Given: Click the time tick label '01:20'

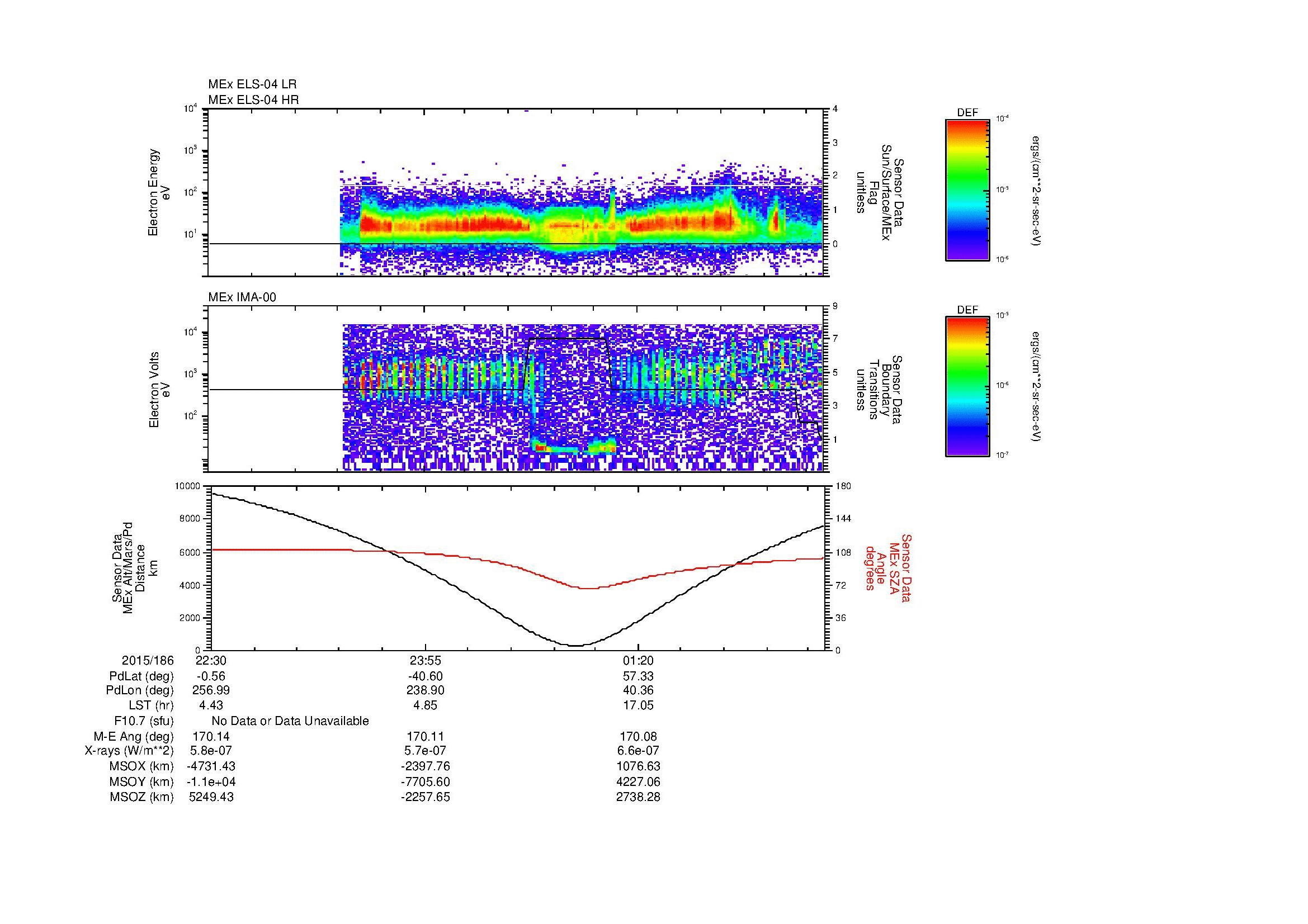Looking at the screenshot, I should click(x=639, y=660).
